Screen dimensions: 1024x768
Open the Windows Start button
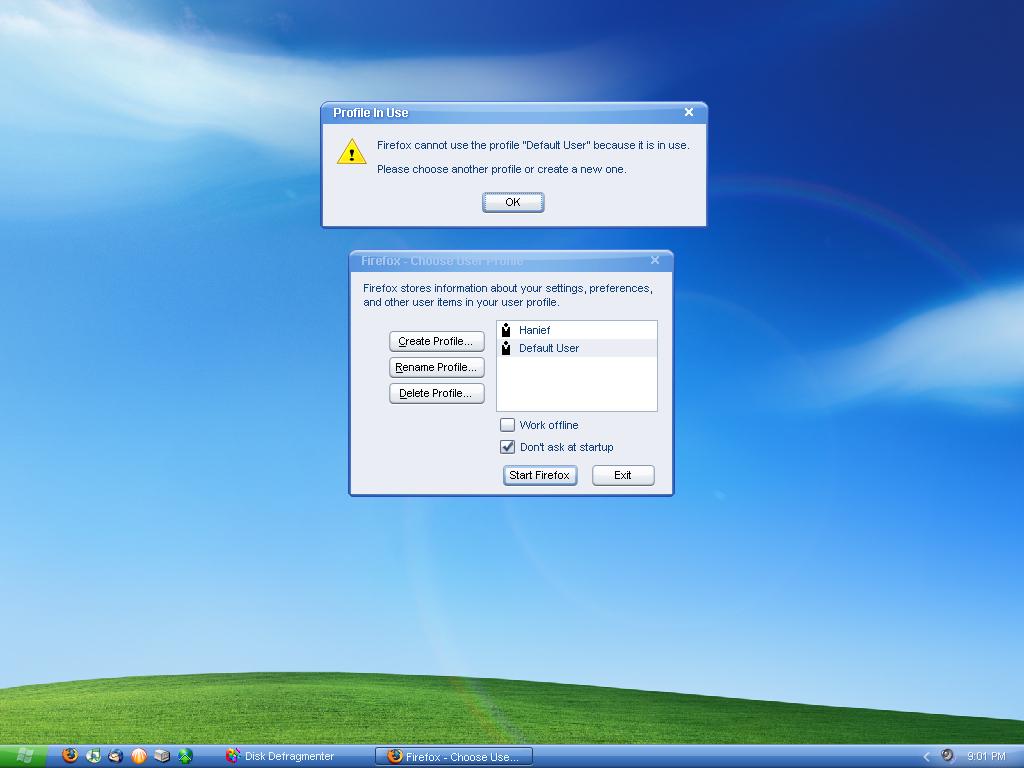point(24,756)
